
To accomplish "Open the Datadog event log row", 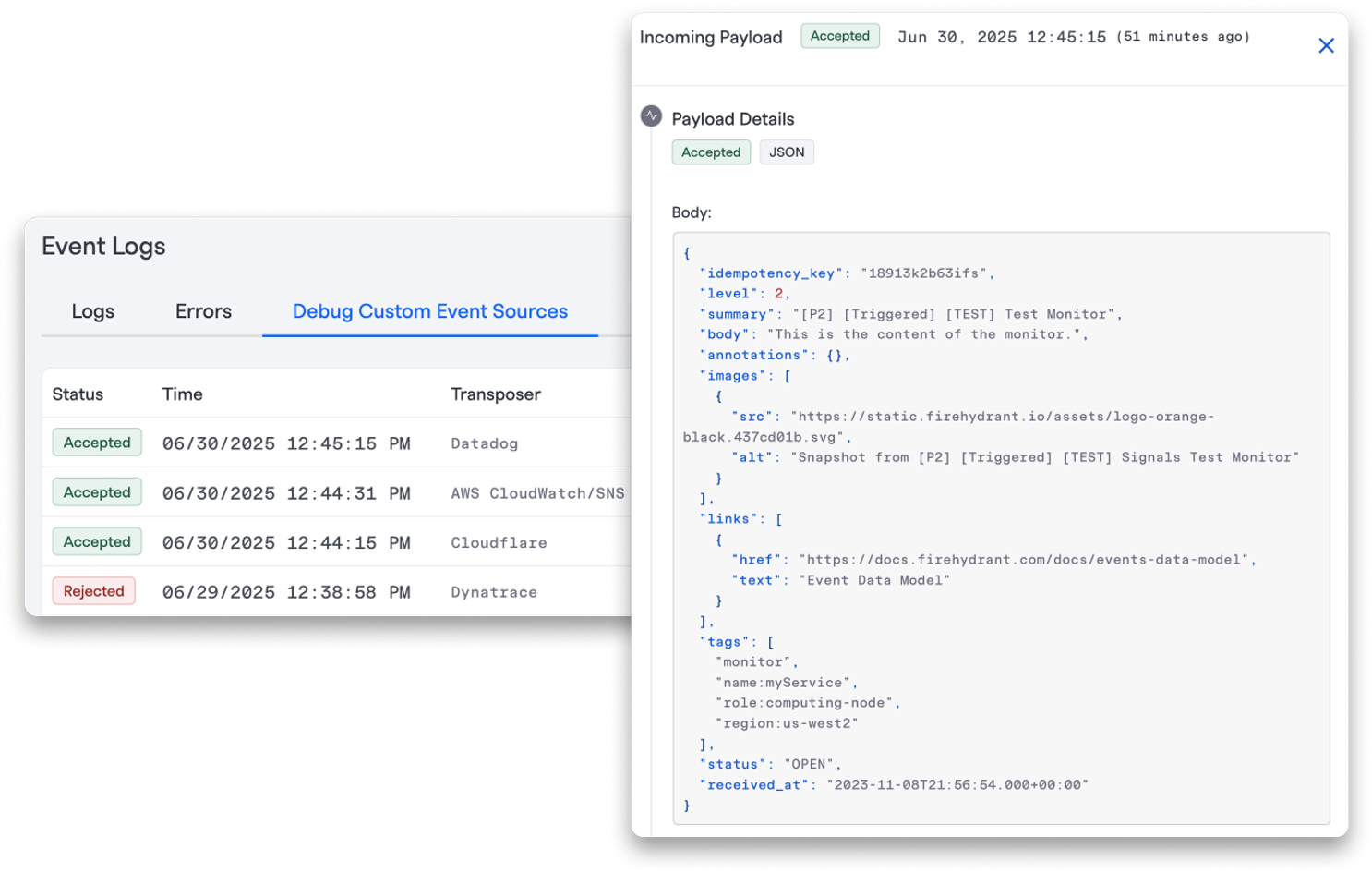I will [x=337, y=443].
